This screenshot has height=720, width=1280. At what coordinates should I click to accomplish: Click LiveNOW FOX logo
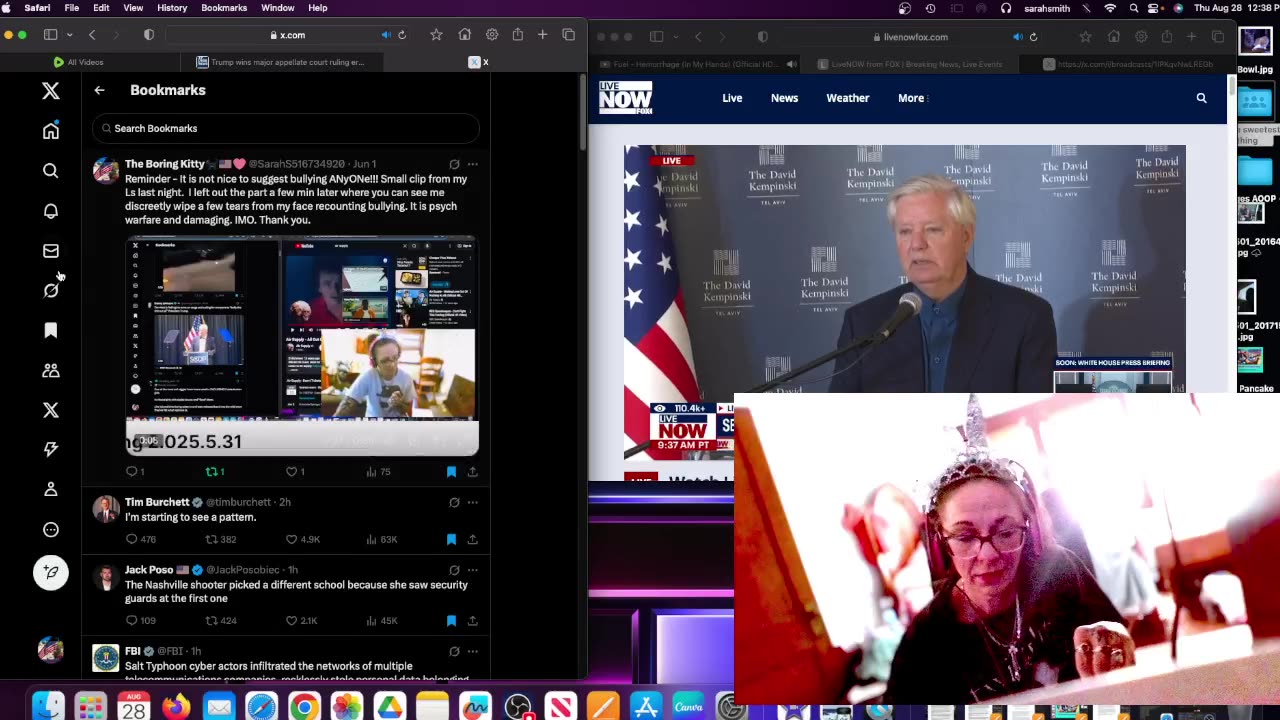coord(626,97)
